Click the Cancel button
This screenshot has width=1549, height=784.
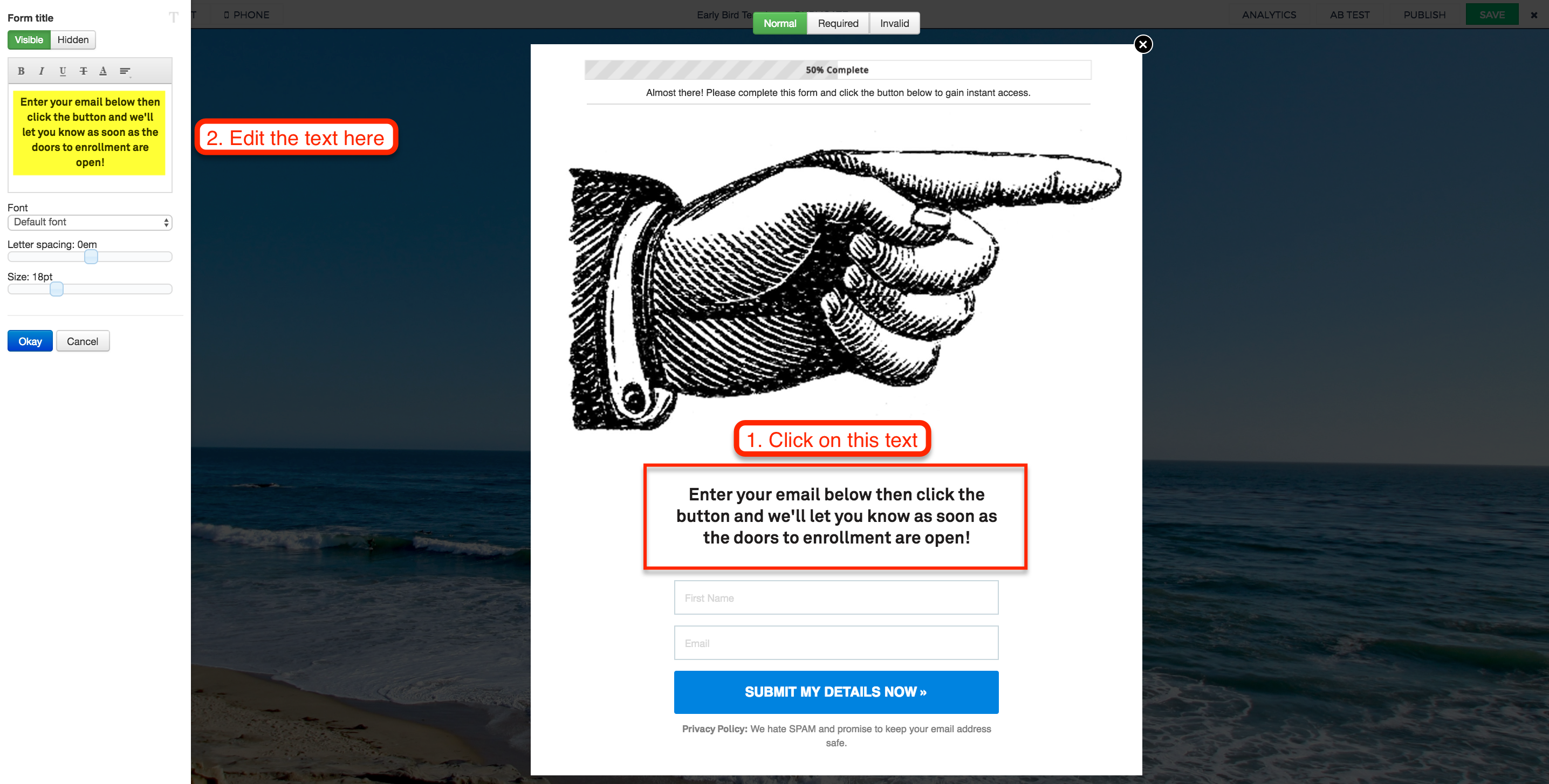point(83,341)
